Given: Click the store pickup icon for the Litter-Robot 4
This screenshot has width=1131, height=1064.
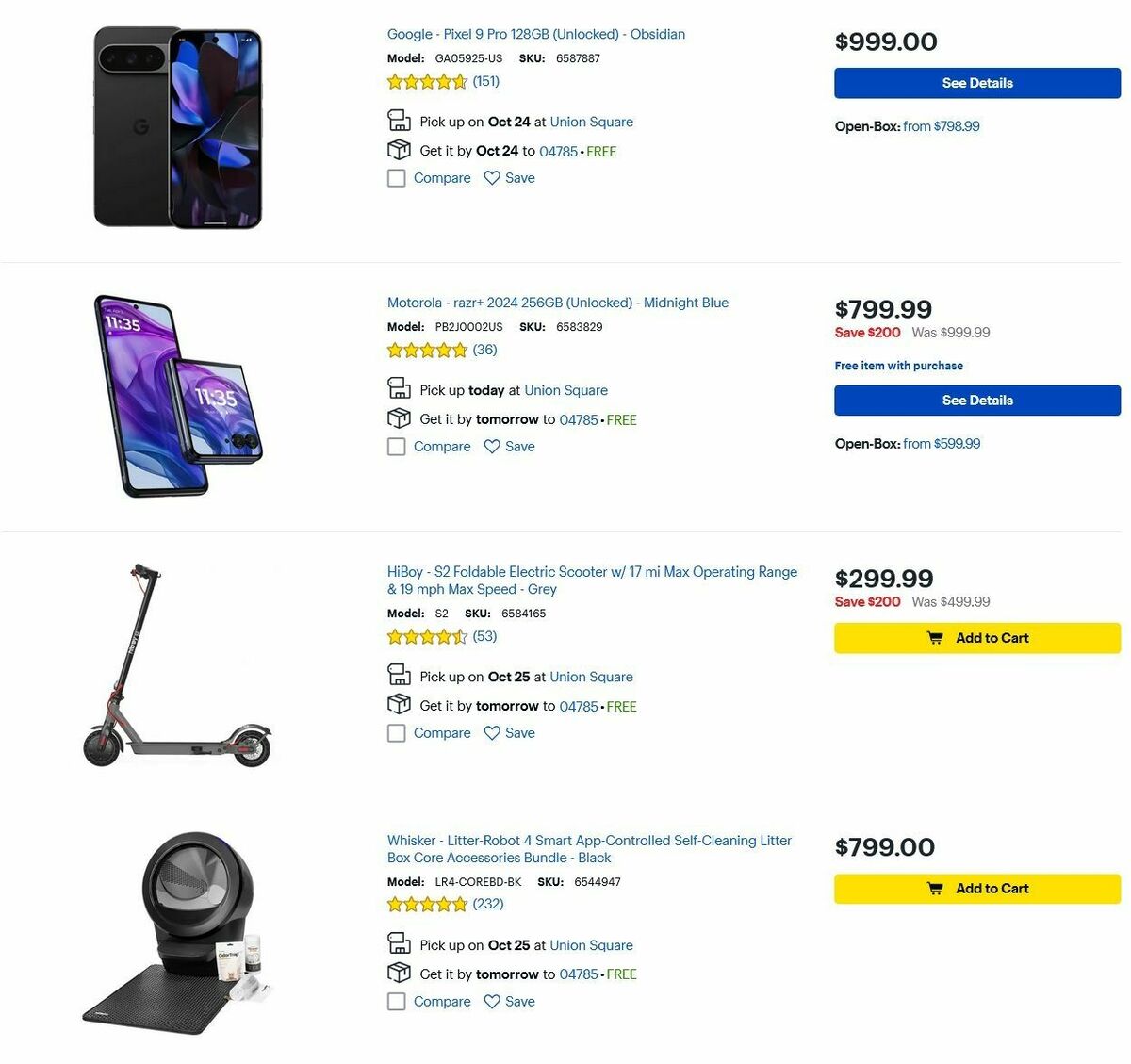Looking at the screenshot, I should (x=399, y=942).
